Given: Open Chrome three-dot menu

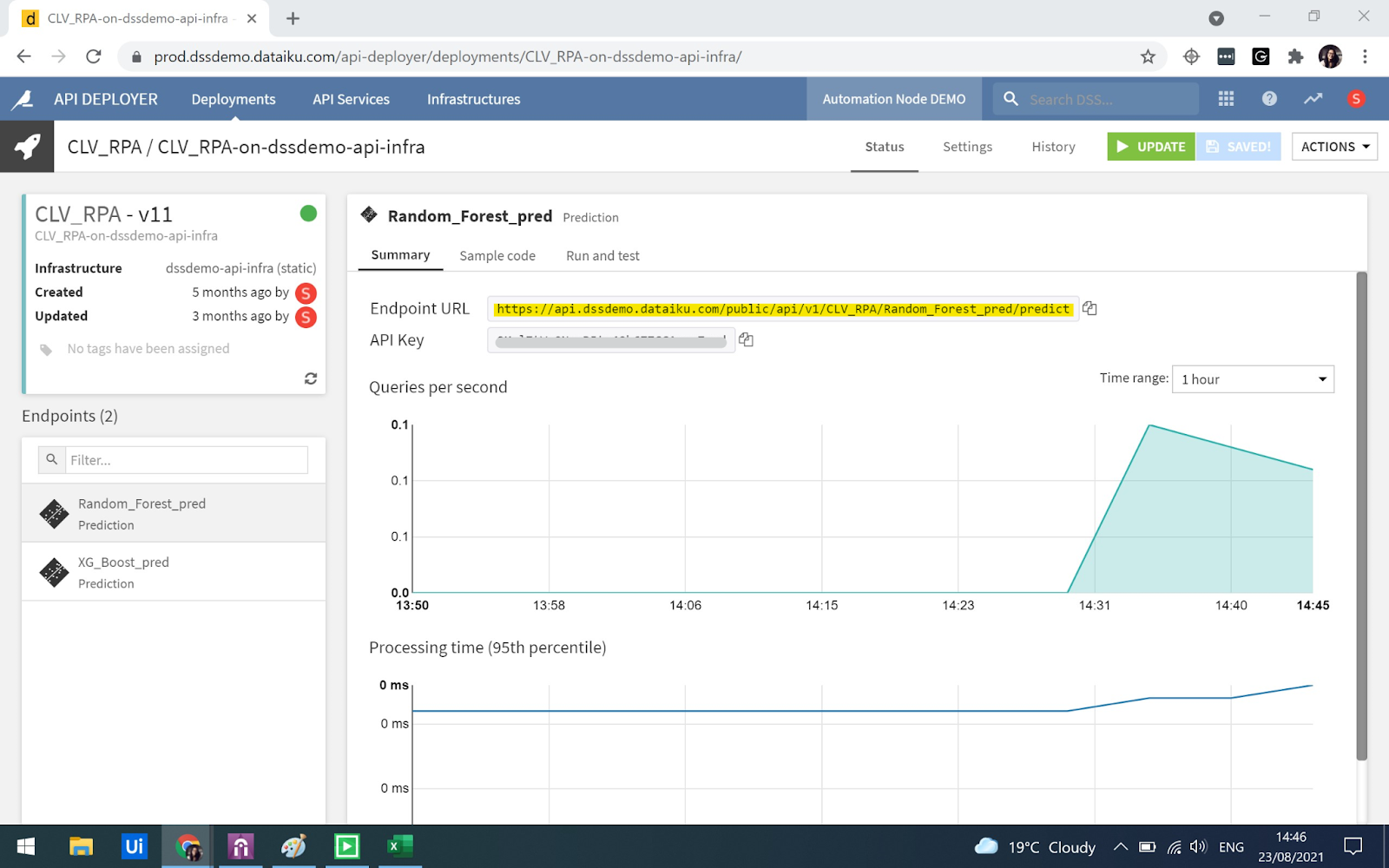Looking at the screenshot, I should 1365,56.
